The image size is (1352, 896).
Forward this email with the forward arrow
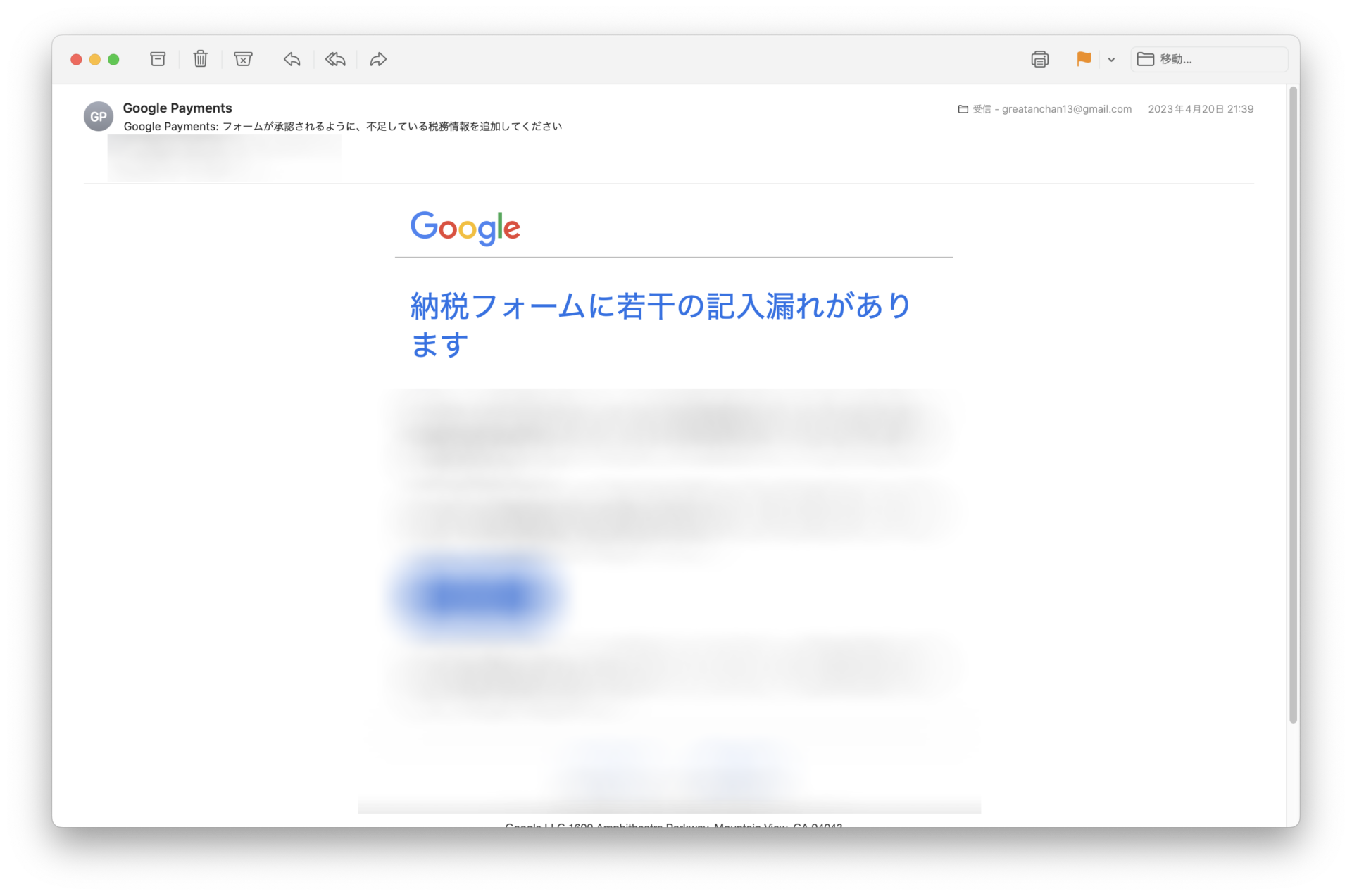(378, 59)
